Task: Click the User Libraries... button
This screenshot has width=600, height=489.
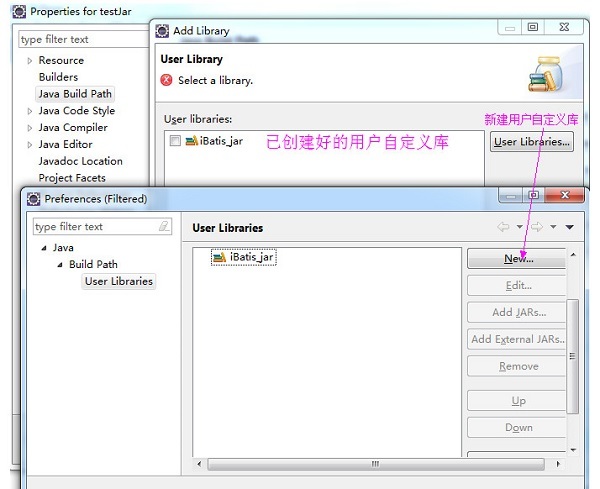Action: click(x=532, y=142)
